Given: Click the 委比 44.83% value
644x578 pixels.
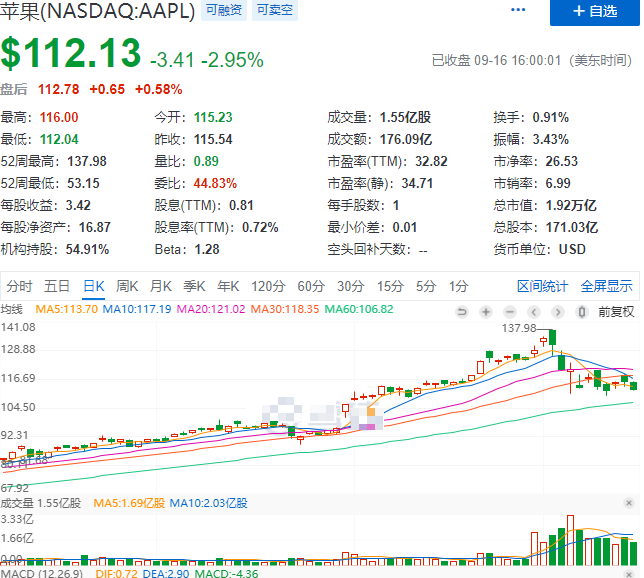Looking at the screenshot, I should pyautogui.click(x=215, y=183).
